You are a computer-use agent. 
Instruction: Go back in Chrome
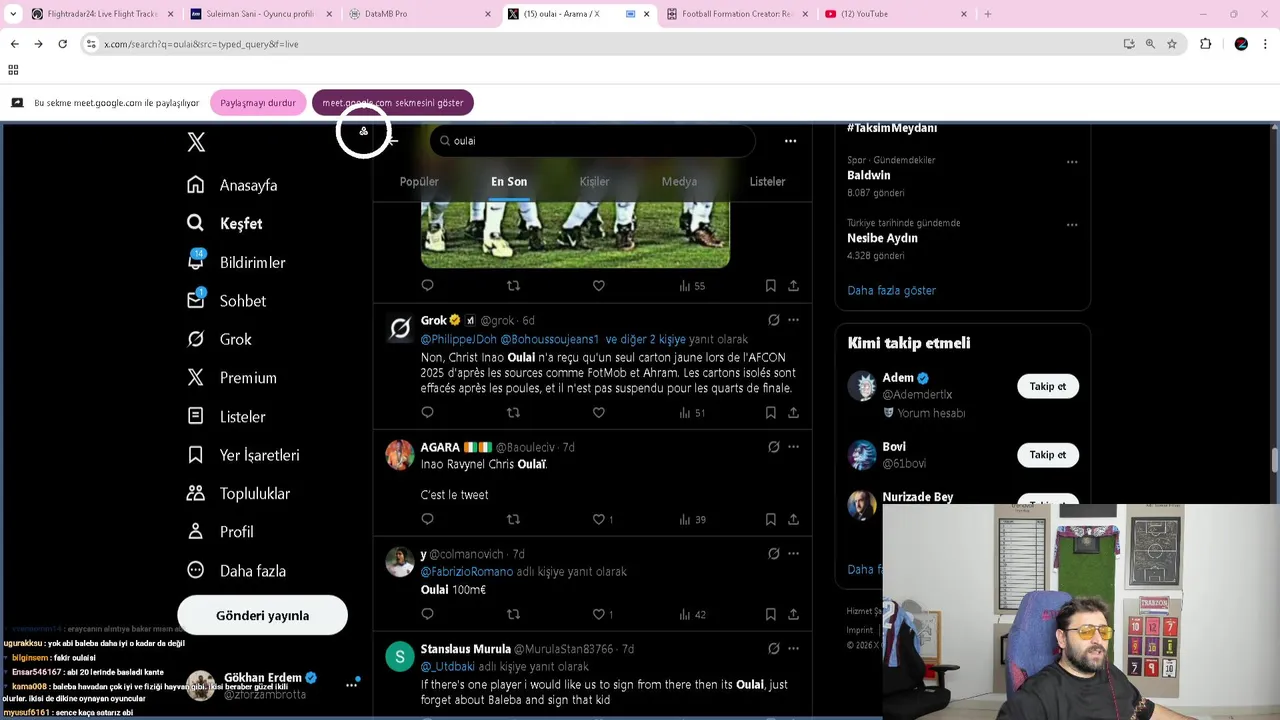tap(15, 44)
